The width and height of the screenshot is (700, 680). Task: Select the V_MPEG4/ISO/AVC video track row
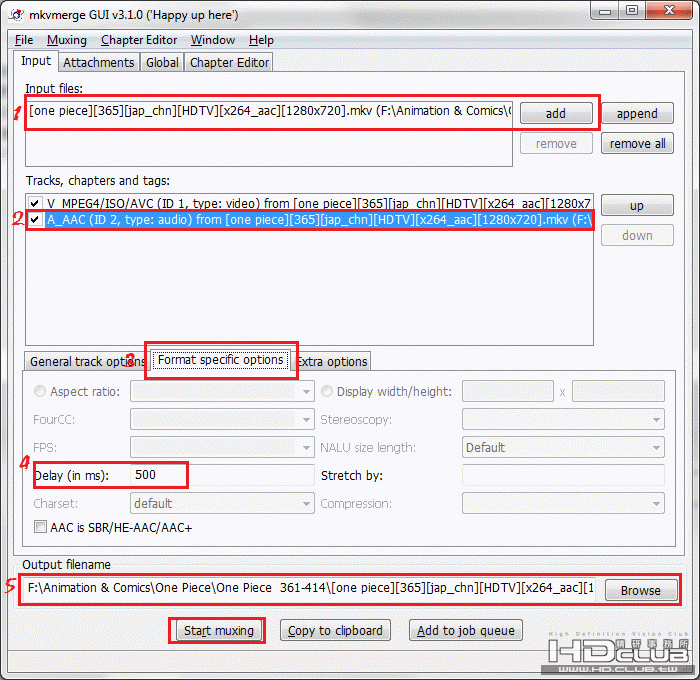tap(309, 204)
